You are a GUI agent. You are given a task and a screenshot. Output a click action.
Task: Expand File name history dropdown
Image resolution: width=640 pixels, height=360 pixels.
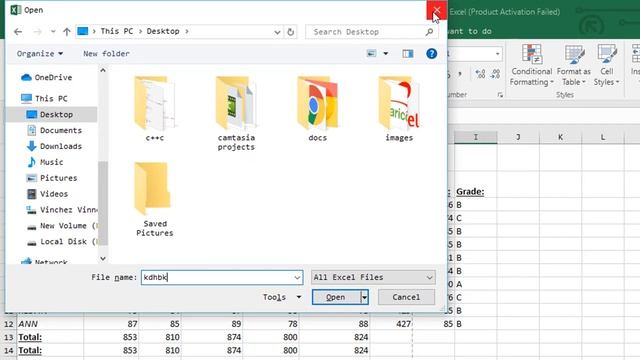[297, 278]
